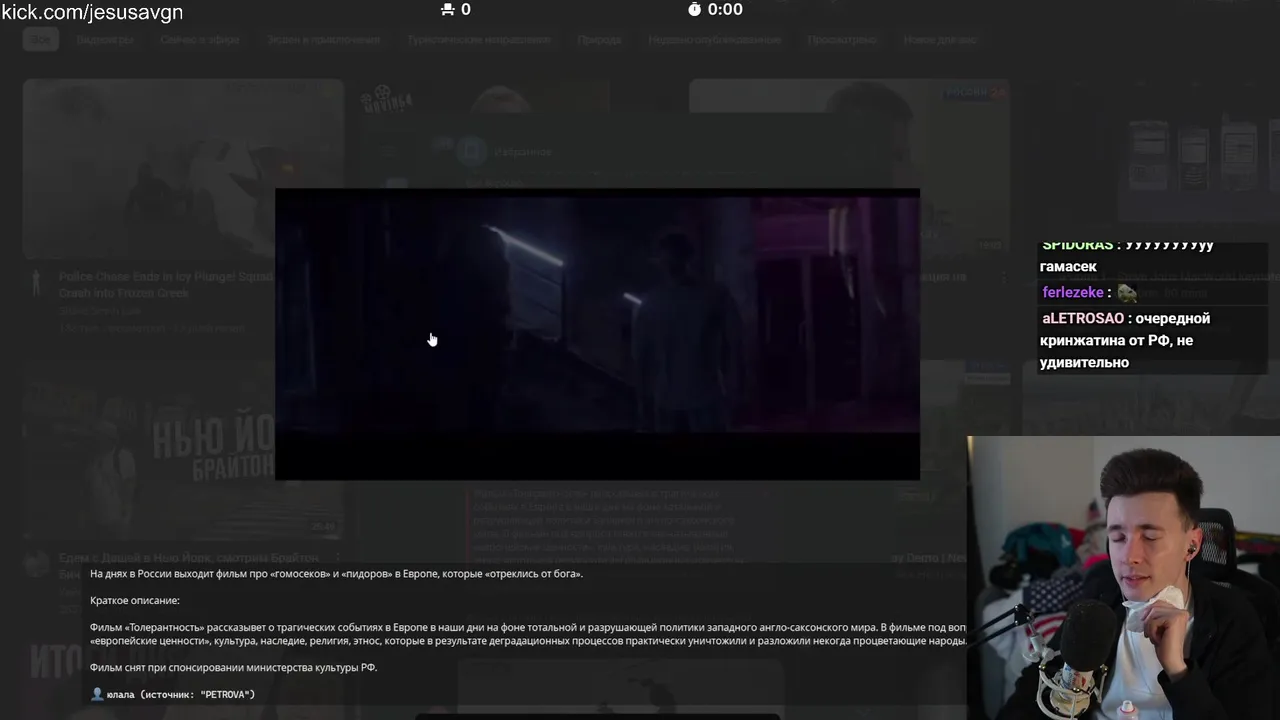Click the stream timer stopwatch icon
Screen dimensions: 1280x720
tap(694, 9)
